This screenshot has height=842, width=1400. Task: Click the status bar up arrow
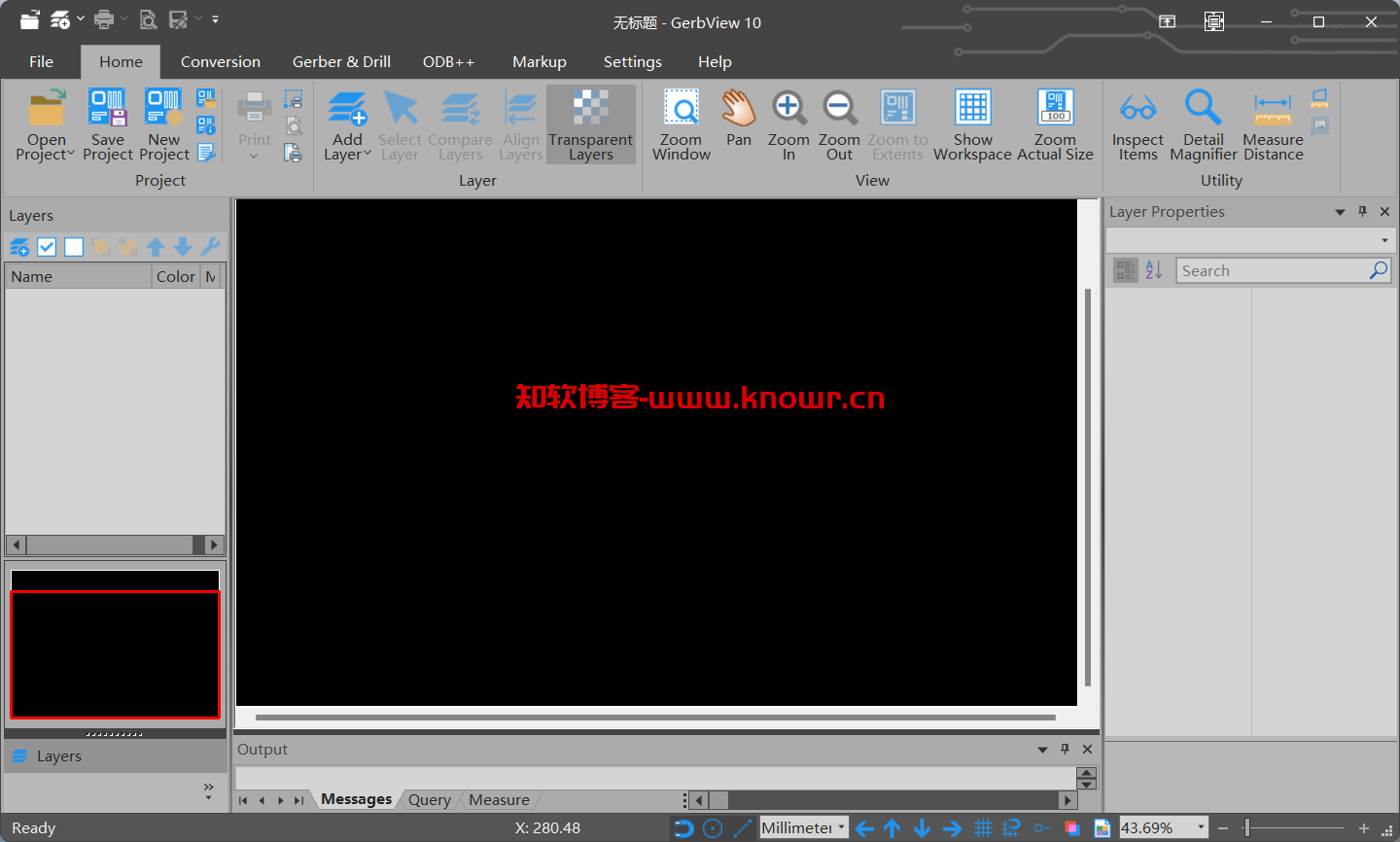[x=892, y=828]
